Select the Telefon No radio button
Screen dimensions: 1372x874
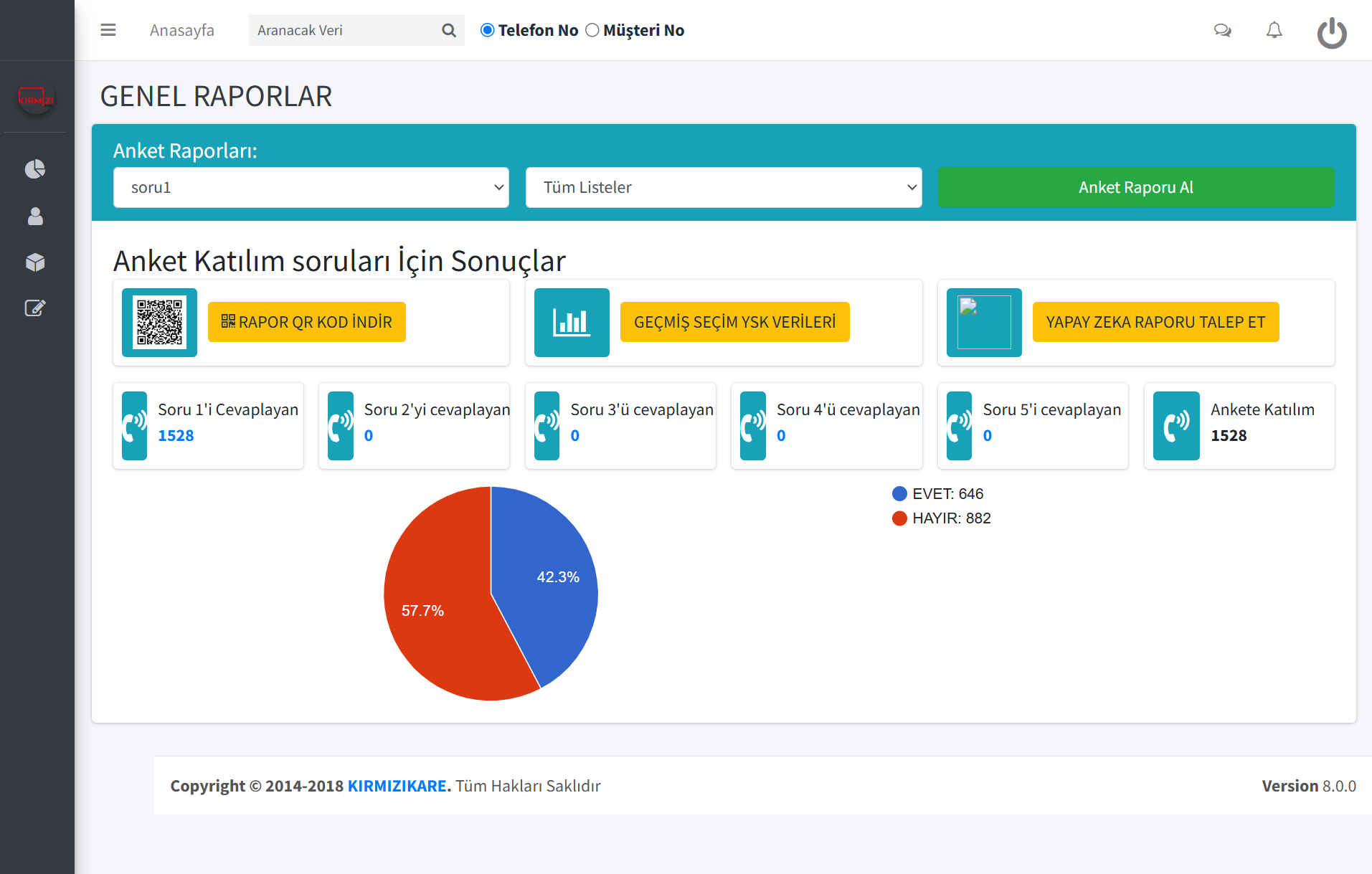[x=488, y=30]
